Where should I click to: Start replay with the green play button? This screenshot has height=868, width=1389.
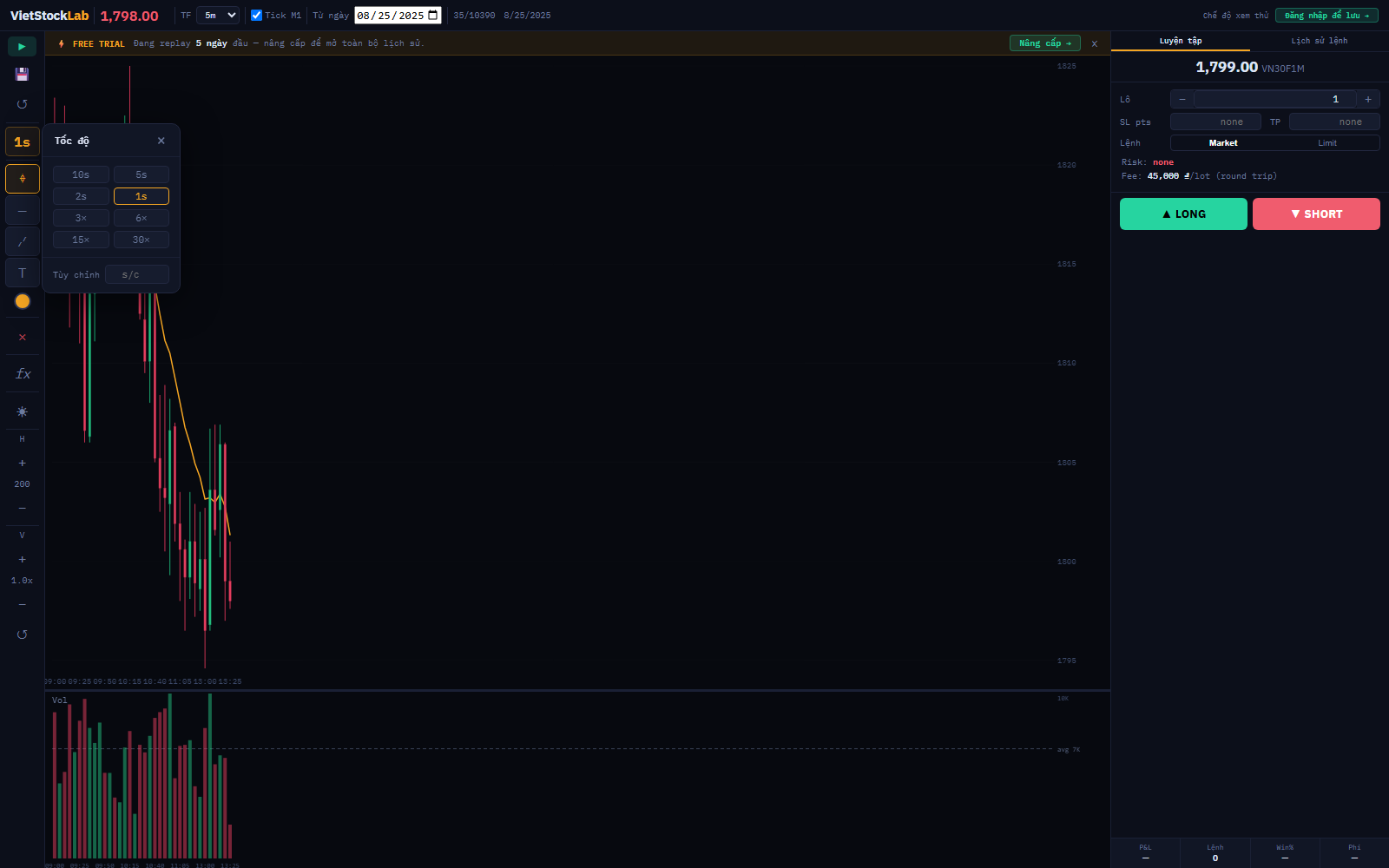point(22,46)
